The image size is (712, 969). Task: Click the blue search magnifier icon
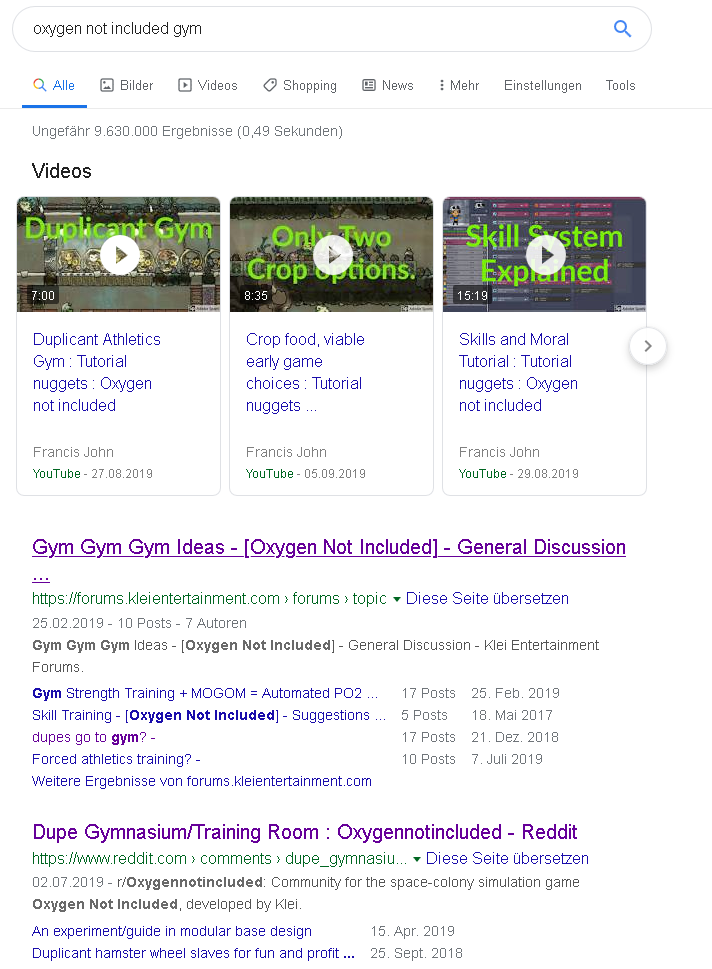(x=622, y=29)
